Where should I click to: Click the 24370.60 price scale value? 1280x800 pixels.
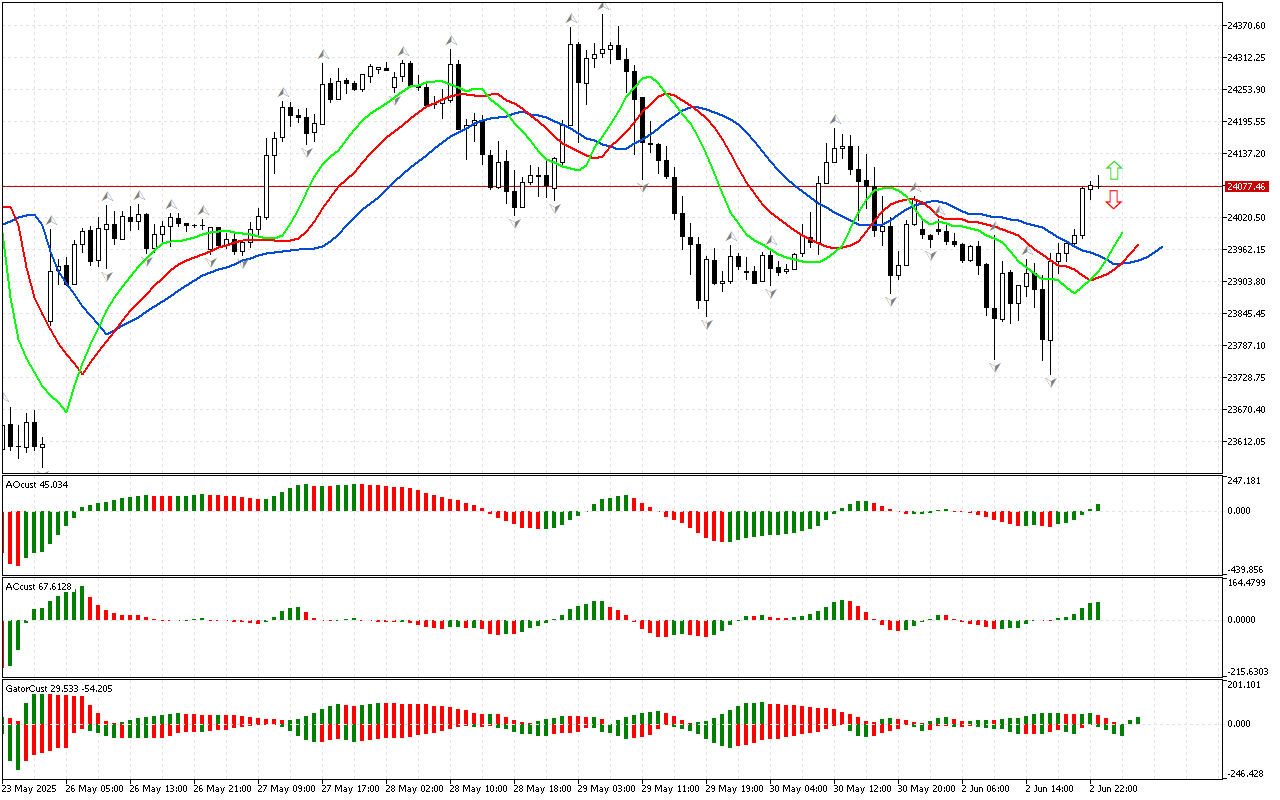(1246, 25)
